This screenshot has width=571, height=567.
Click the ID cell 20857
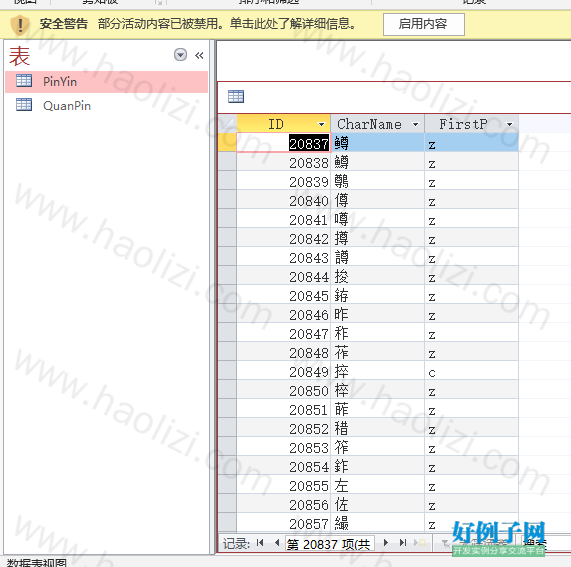tap(284, 523)
